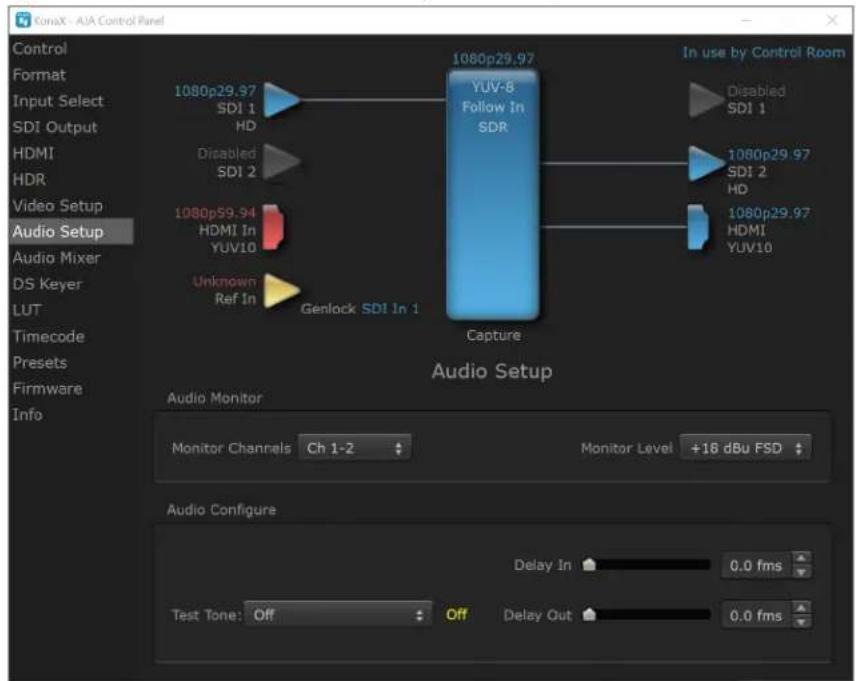Click the red HDMI In connector icon
The width and height of the screenshot is (856, 681).
pyautogui.click(x=273, y=227)
